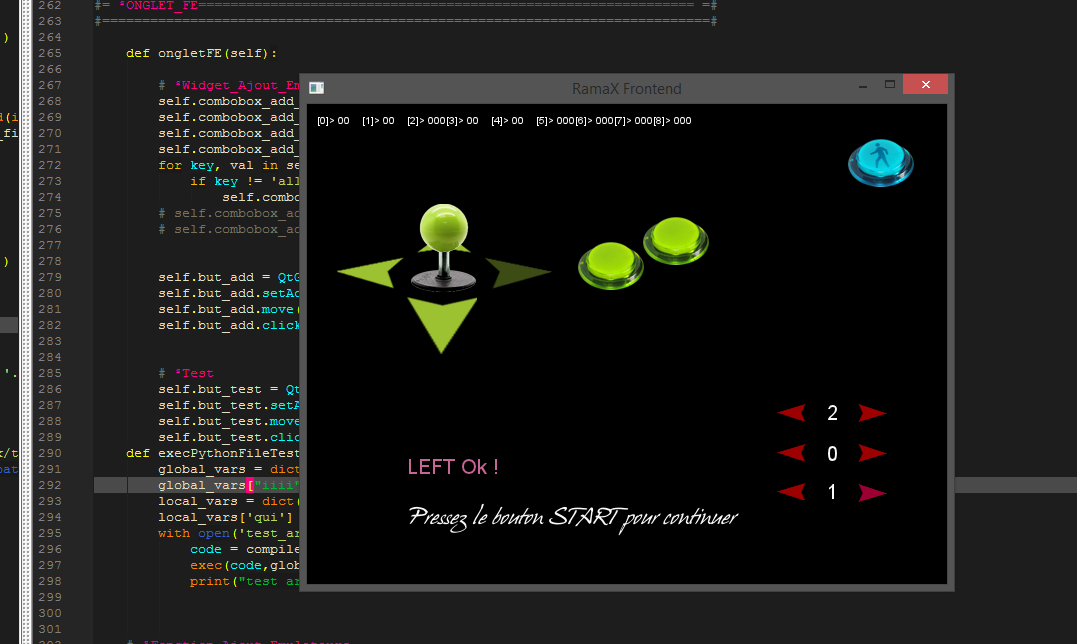Click the [0]> 00 counter label
Image resolution: width=1077 pixels, height=644 pixels.
[x=331, y=120]
